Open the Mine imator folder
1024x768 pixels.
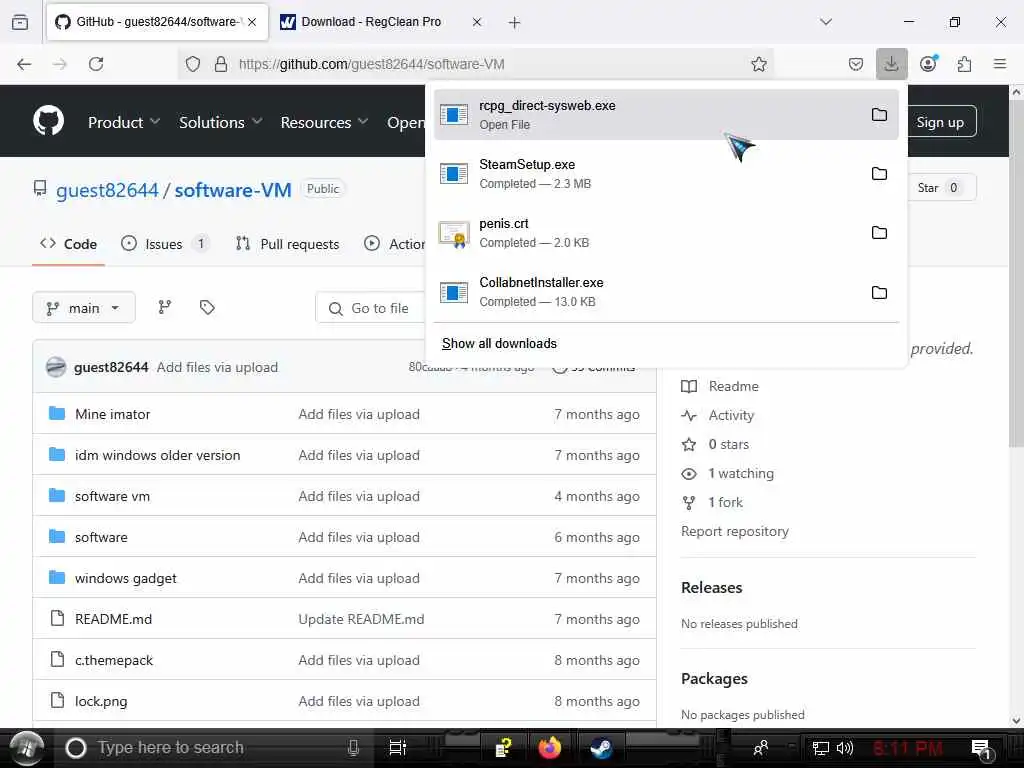(112, 414)
